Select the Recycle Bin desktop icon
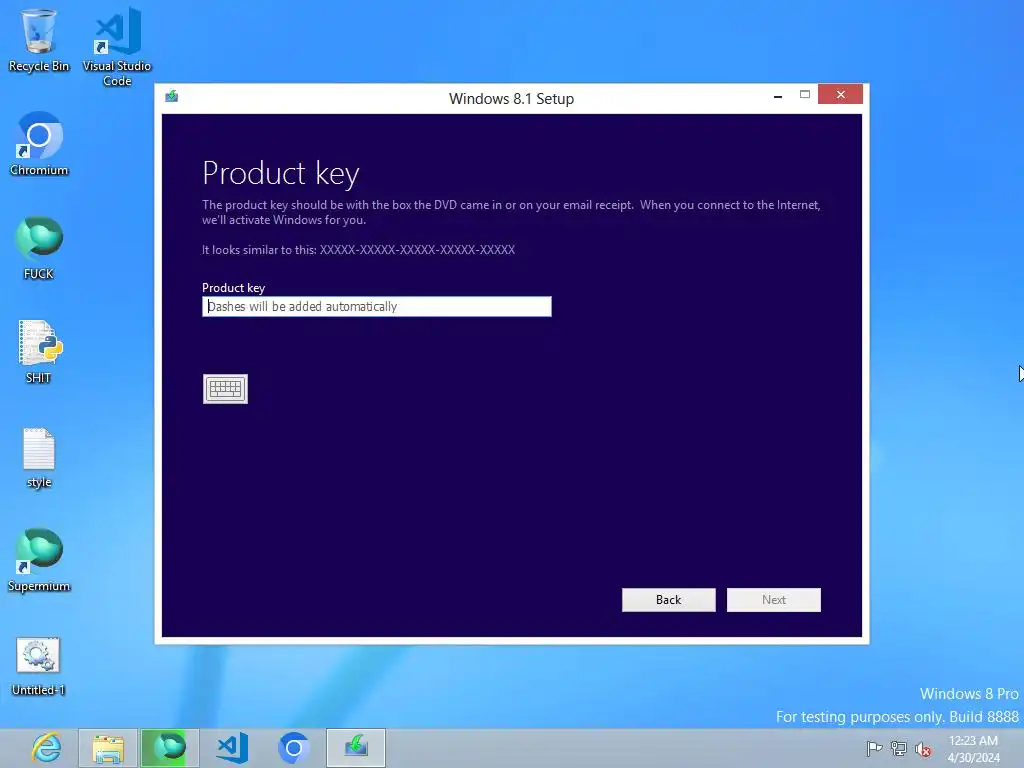 39,40
